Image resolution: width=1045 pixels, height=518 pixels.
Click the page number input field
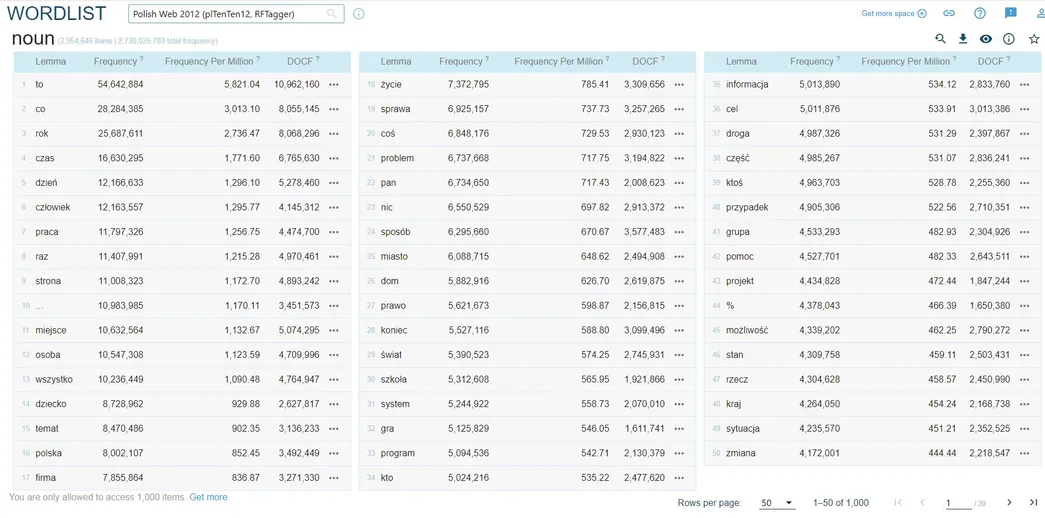(x=954, y=503)
